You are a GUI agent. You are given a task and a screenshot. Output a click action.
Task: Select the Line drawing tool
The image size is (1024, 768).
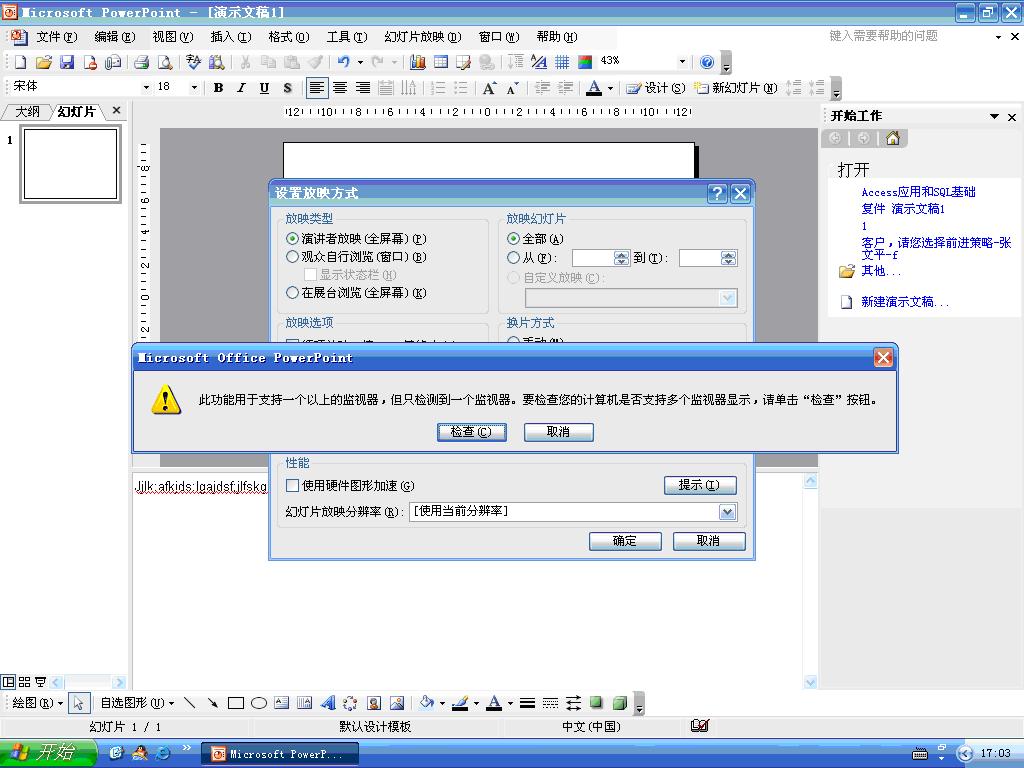point(189,703)
